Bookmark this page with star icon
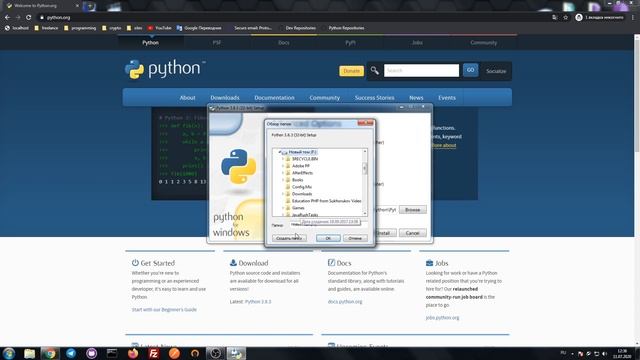This screenshot has height=360, width=640. tap(565, 18)
